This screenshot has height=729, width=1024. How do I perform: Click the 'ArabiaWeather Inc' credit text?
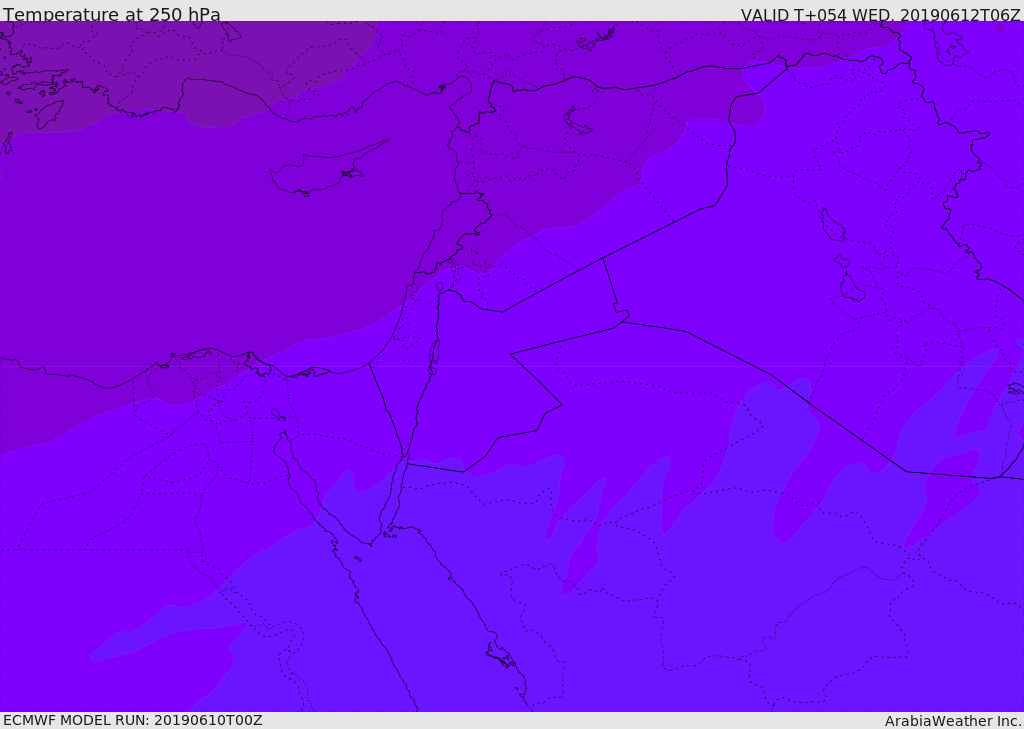[953, 721]
